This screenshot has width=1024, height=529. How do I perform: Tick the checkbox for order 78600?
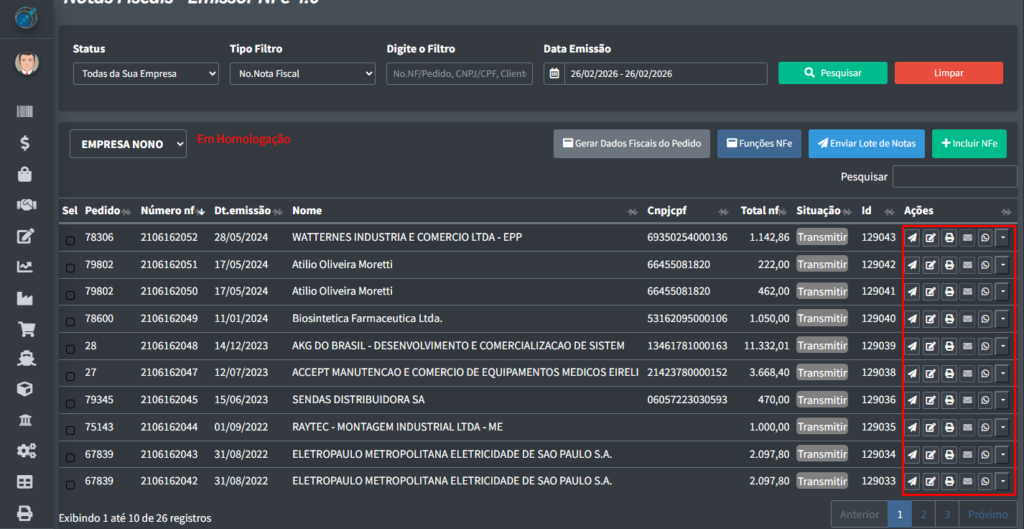coord(70,319)
